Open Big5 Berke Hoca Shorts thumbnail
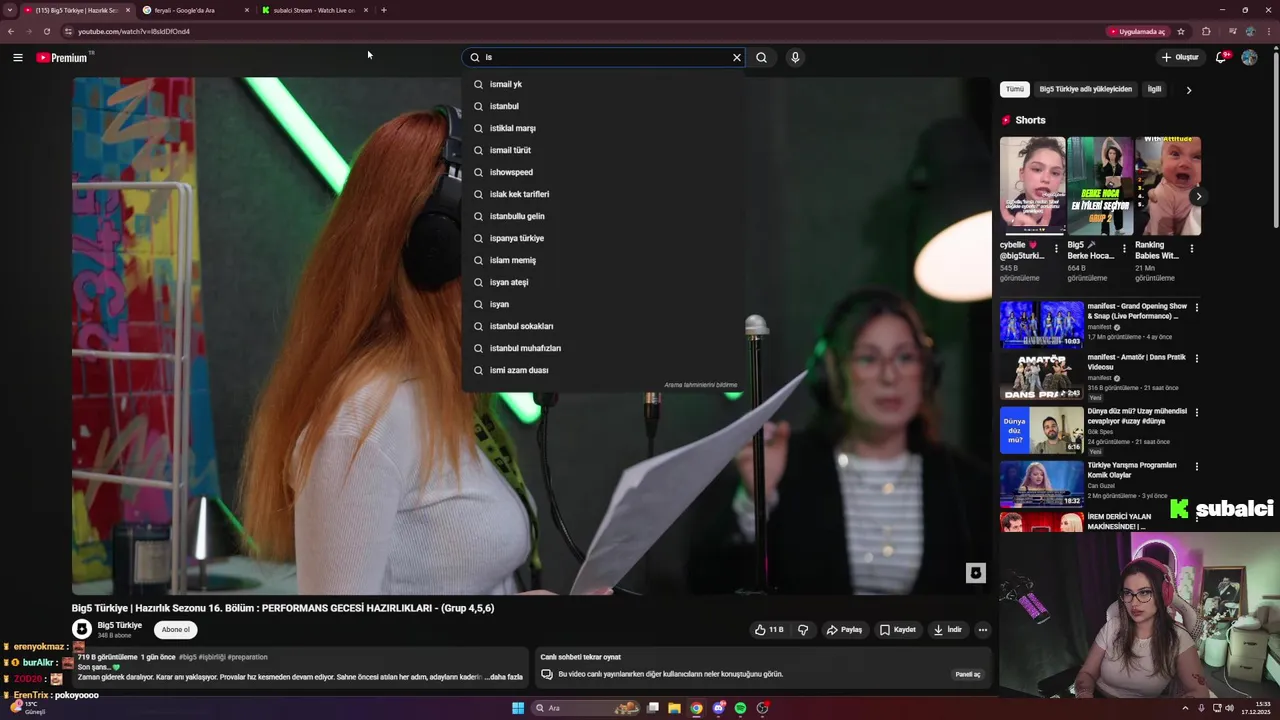 pos(1100,186)
